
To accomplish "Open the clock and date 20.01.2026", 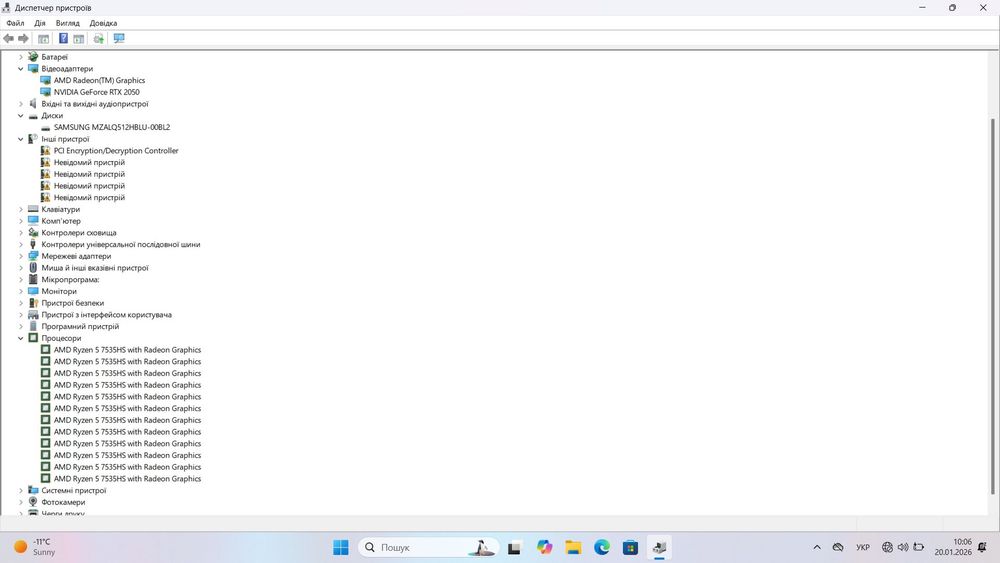I will pyautogui.click(x=953, y=547).
